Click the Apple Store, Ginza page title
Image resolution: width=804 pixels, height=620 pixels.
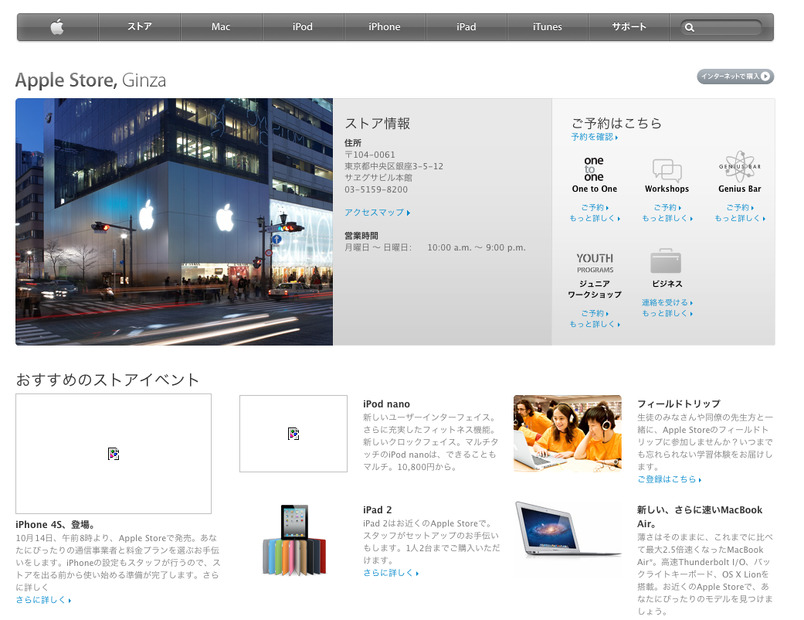[91, 81]
